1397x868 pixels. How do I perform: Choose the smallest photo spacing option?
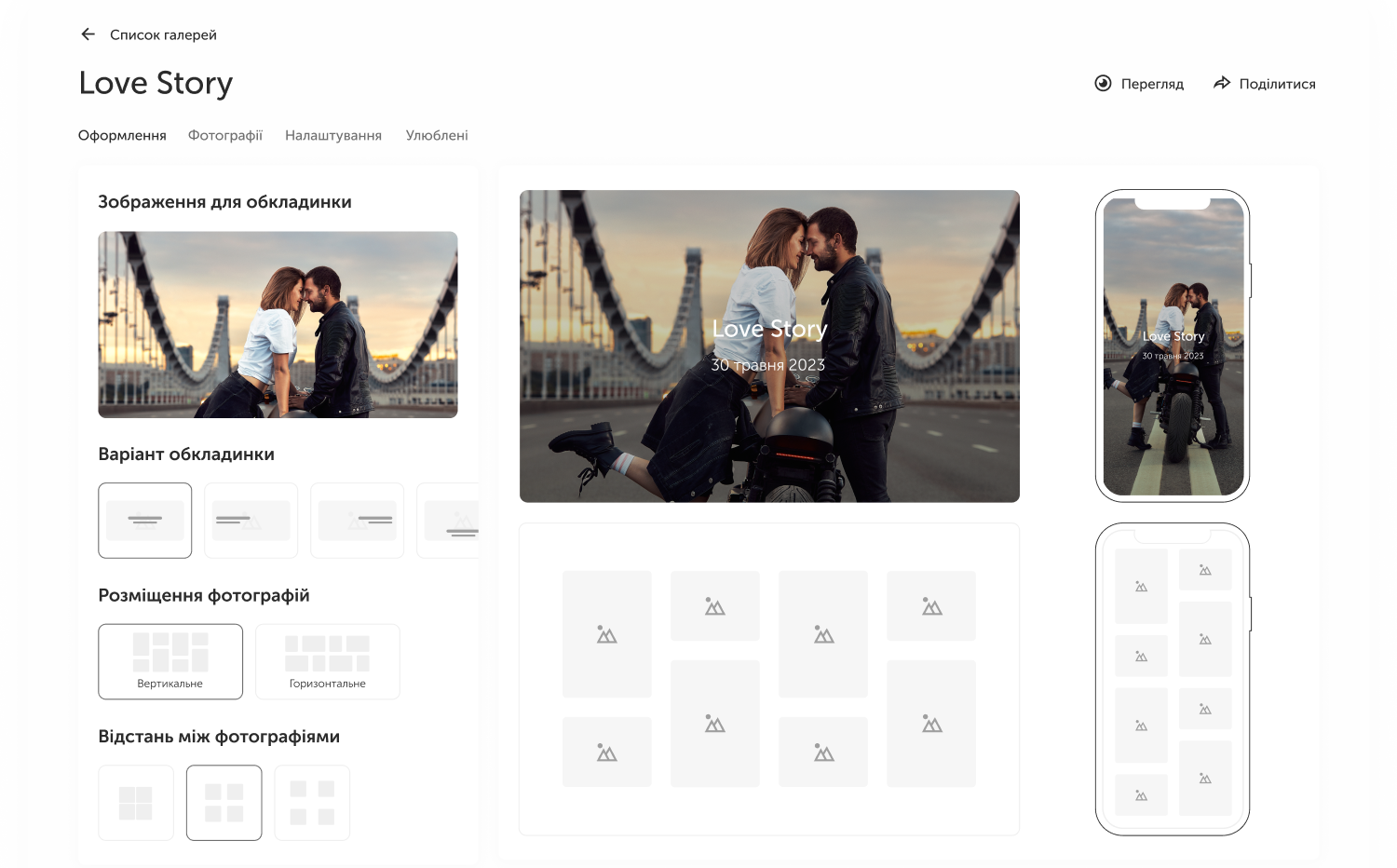[x=136, y=803]
